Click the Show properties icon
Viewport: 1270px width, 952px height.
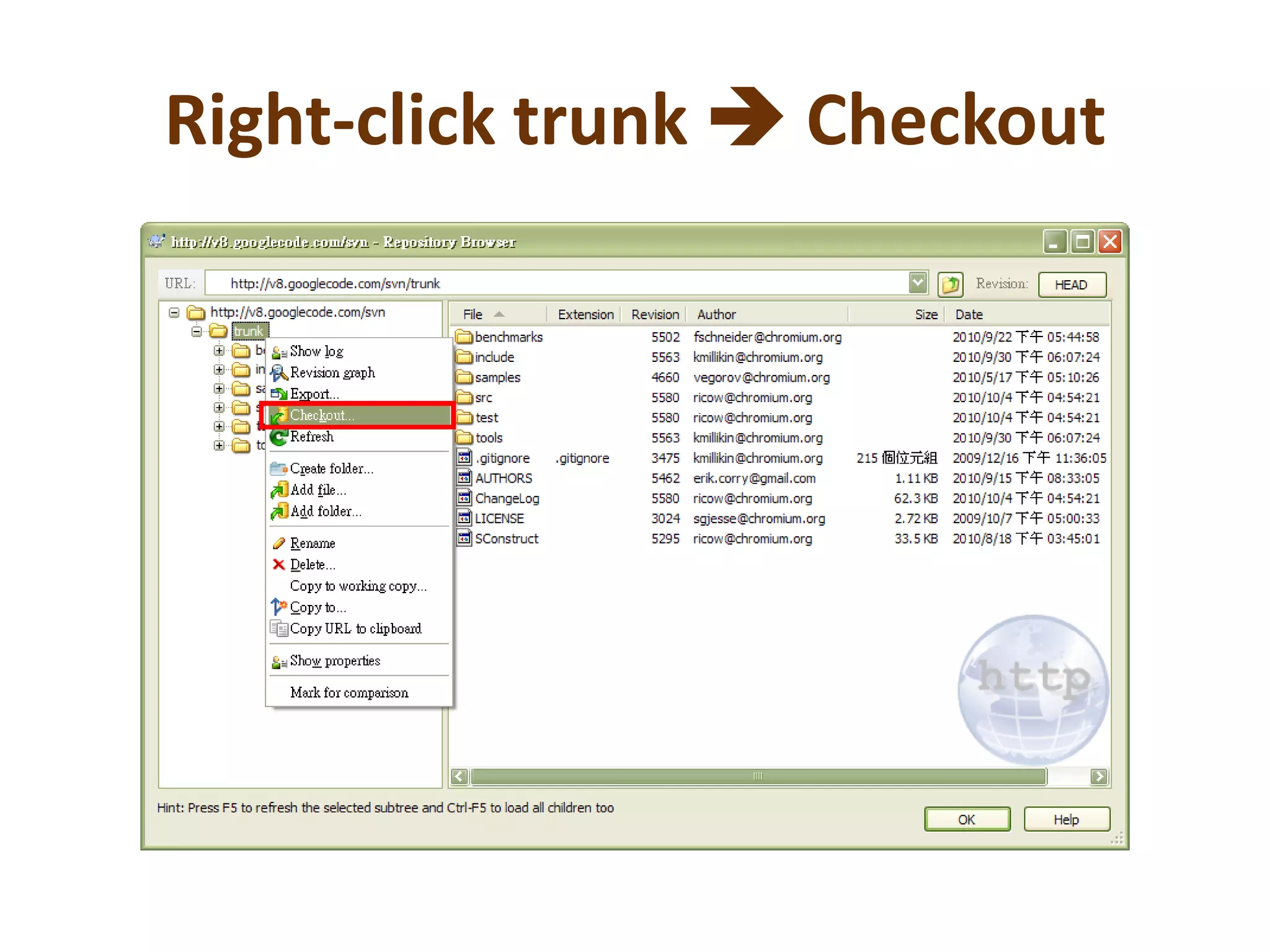279,661
